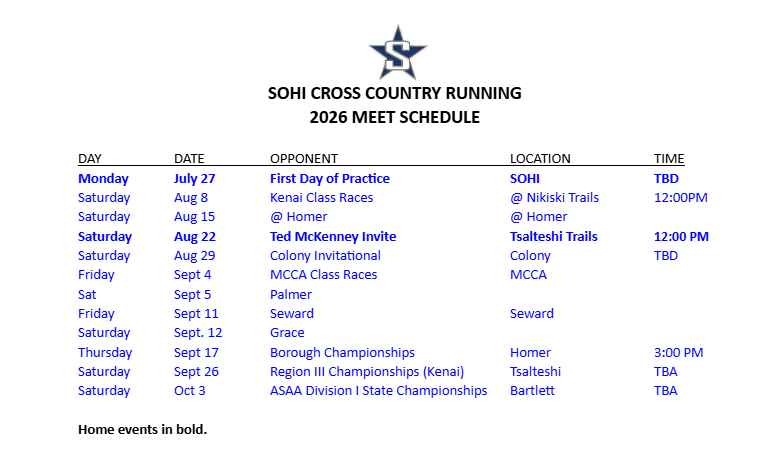Open the Ted McKenney Invite entry
The image size is (777, 467).
[333, 236]
